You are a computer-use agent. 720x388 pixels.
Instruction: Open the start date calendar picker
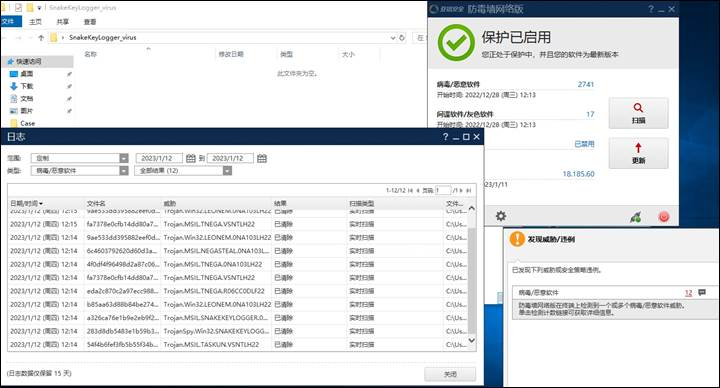pyautogui.click(x=191, y=158)
